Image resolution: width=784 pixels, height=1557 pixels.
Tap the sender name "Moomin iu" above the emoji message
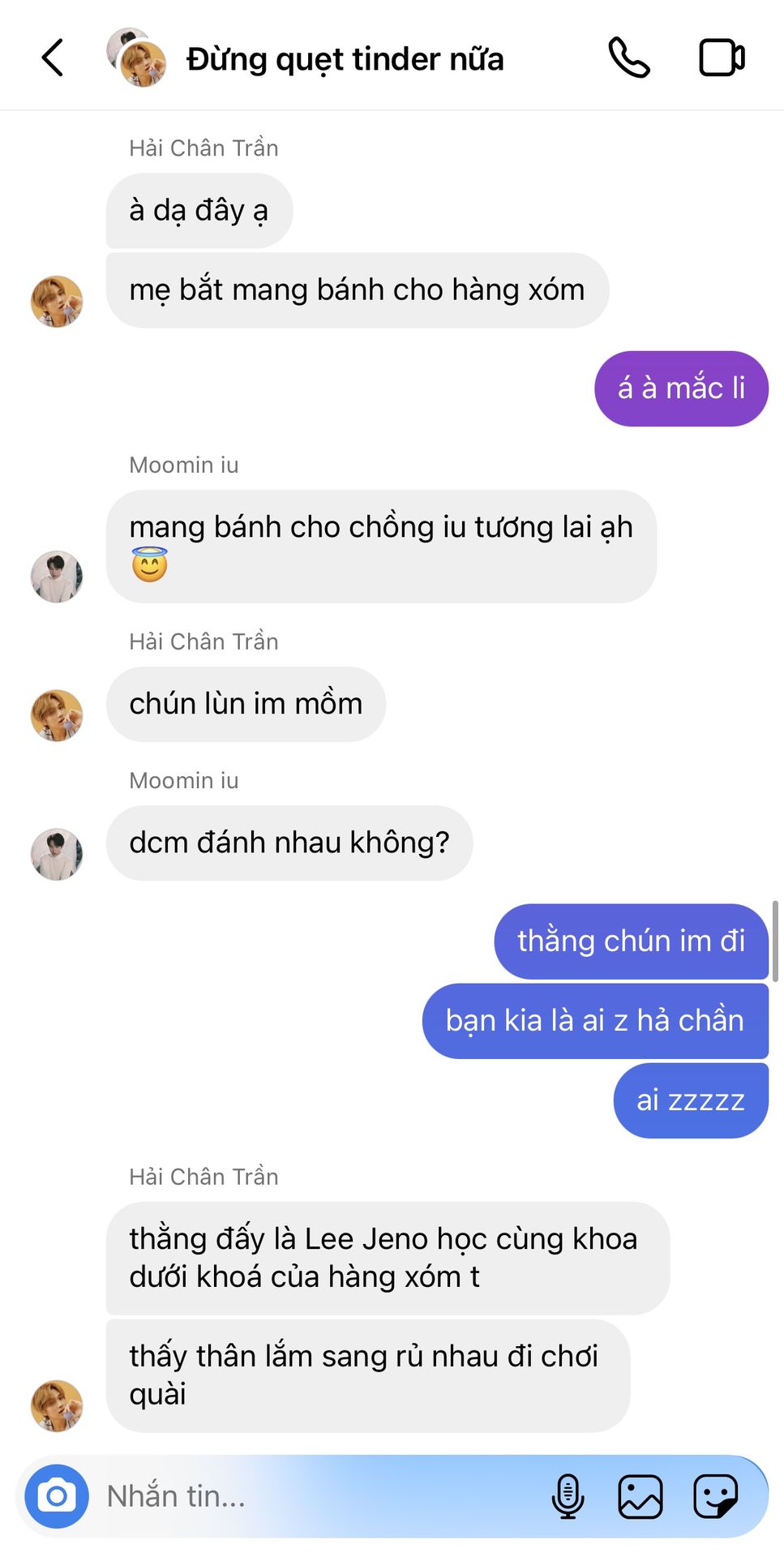(184, 465)
